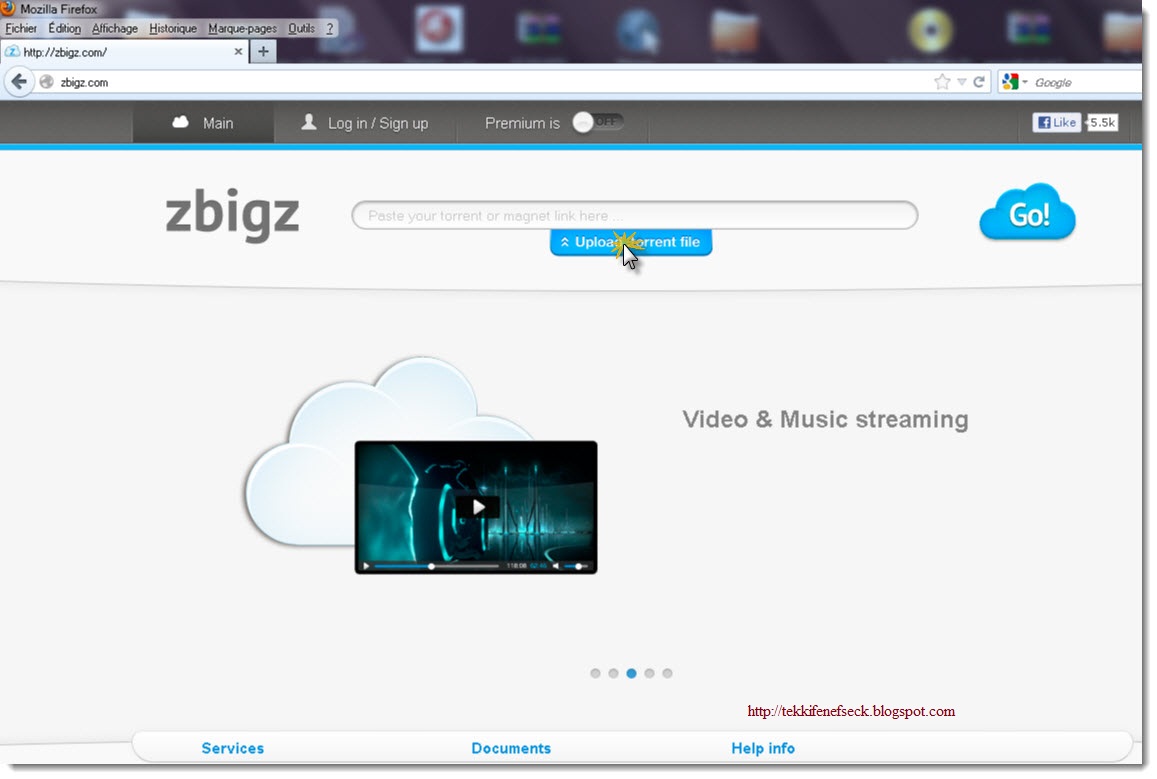Open the Documents link
Viewport: 1157px width, 779px height.
[511, 748]
